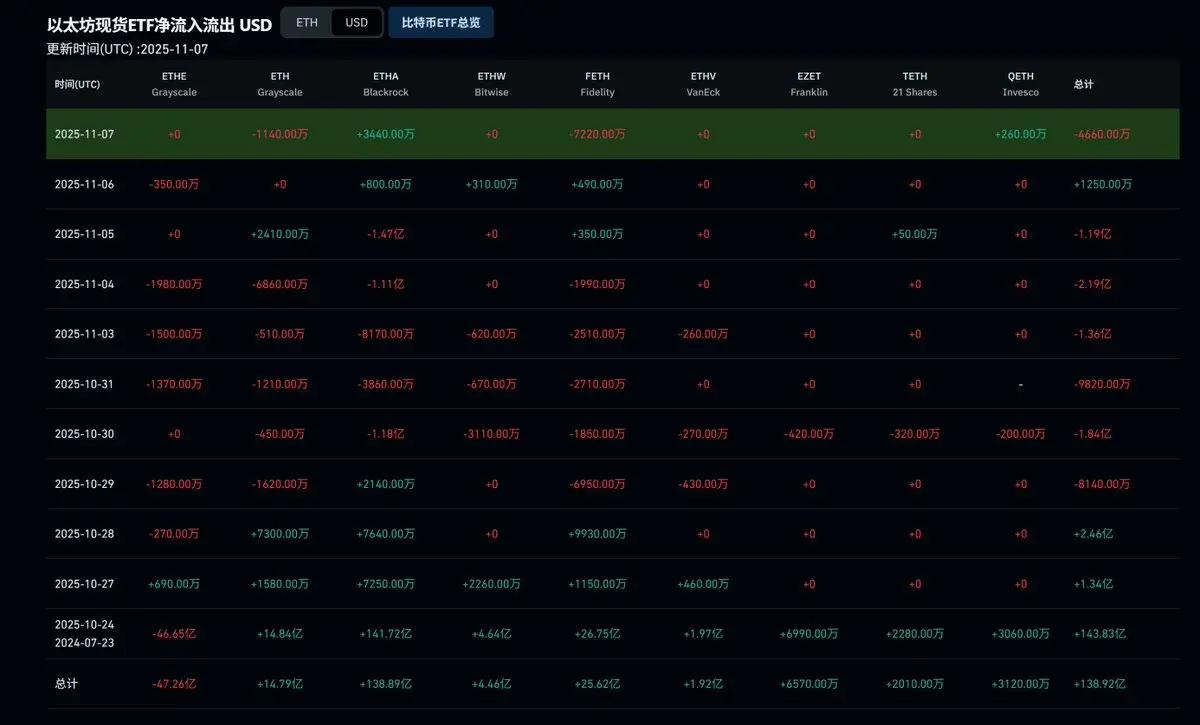This screenshot has height=725, width=1200.
Task: Click the -2.19亿 total value
Action: [1092, 284]
